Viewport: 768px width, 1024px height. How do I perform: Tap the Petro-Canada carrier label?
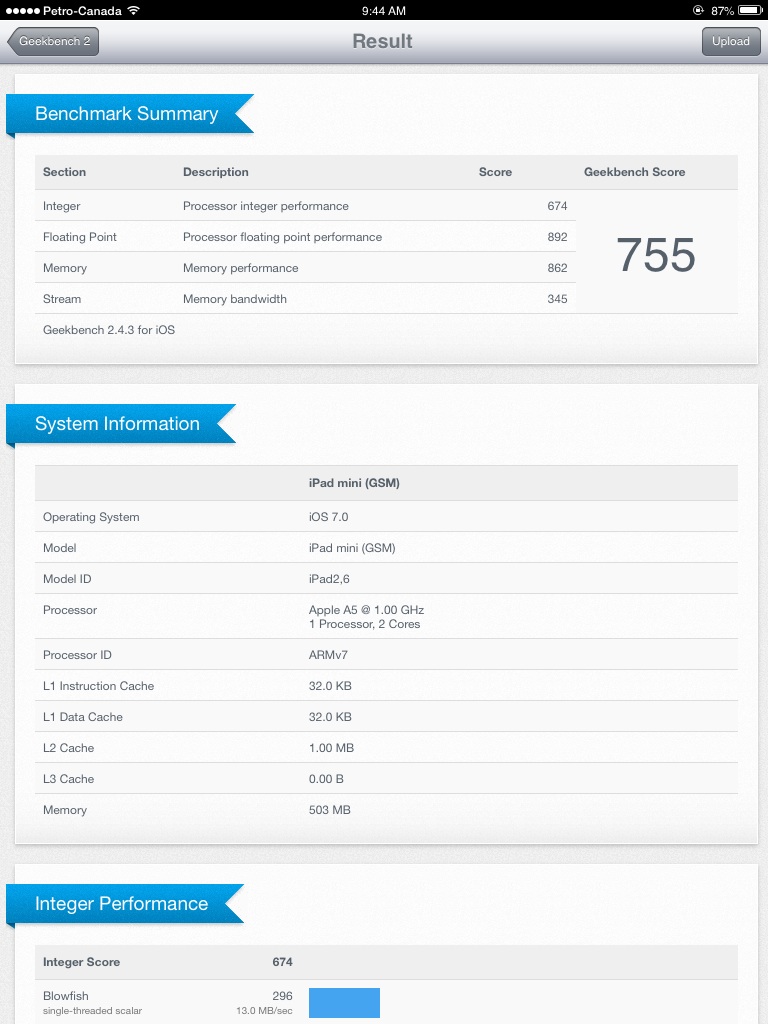(82, 10)
